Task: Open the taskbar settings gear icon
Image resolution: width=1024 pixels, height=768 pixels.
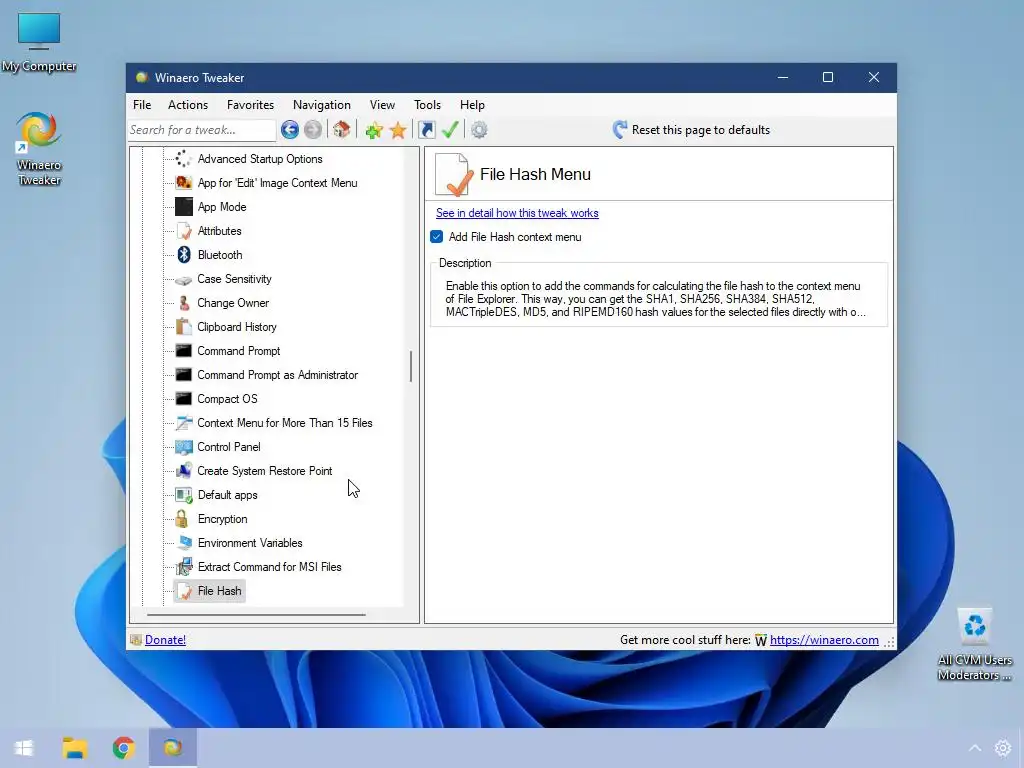Action: 1002,748
